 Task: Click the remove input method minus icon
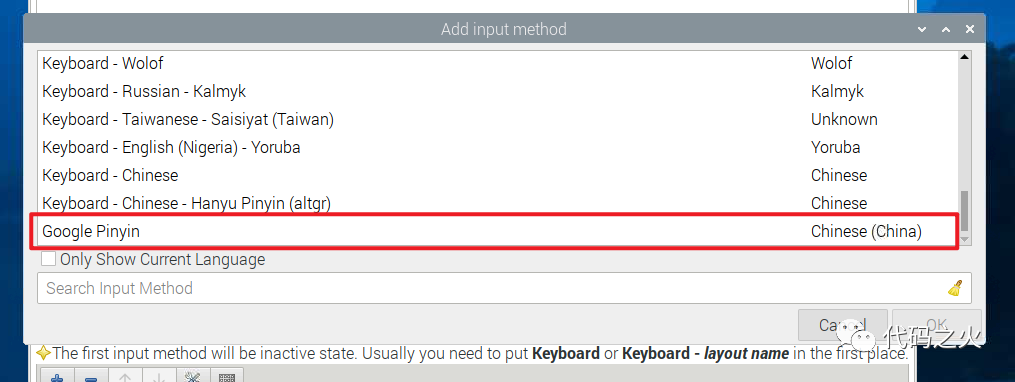(x=91, y=376)
